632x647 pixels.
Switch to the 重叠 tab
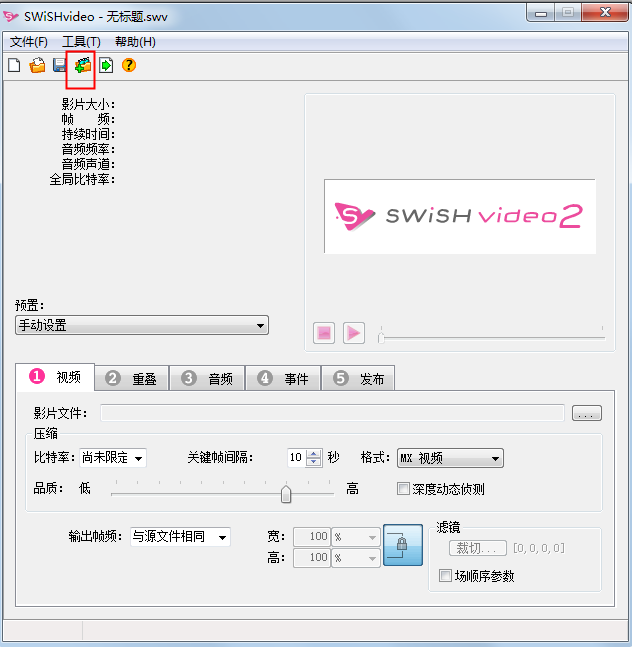(x=132, y=378)
